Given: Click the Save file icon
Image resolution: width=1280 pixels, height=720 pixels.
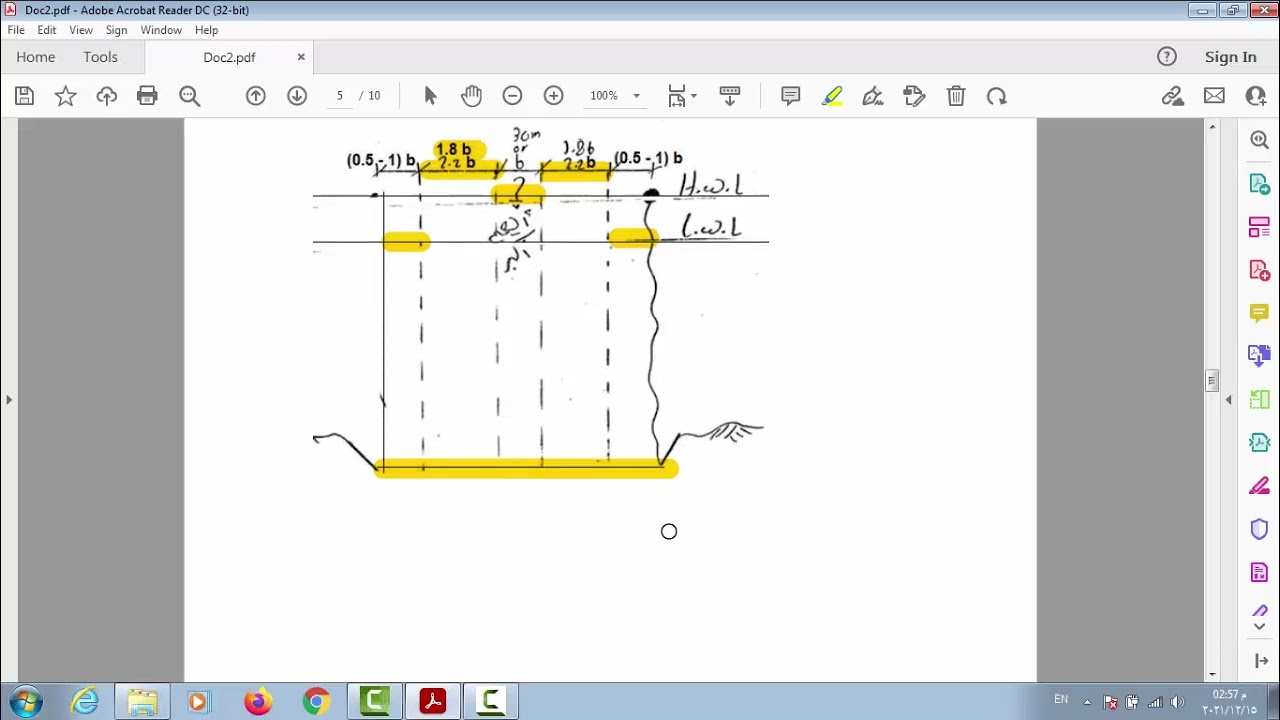Looking at the screenshot, I should tap(24, 96).
